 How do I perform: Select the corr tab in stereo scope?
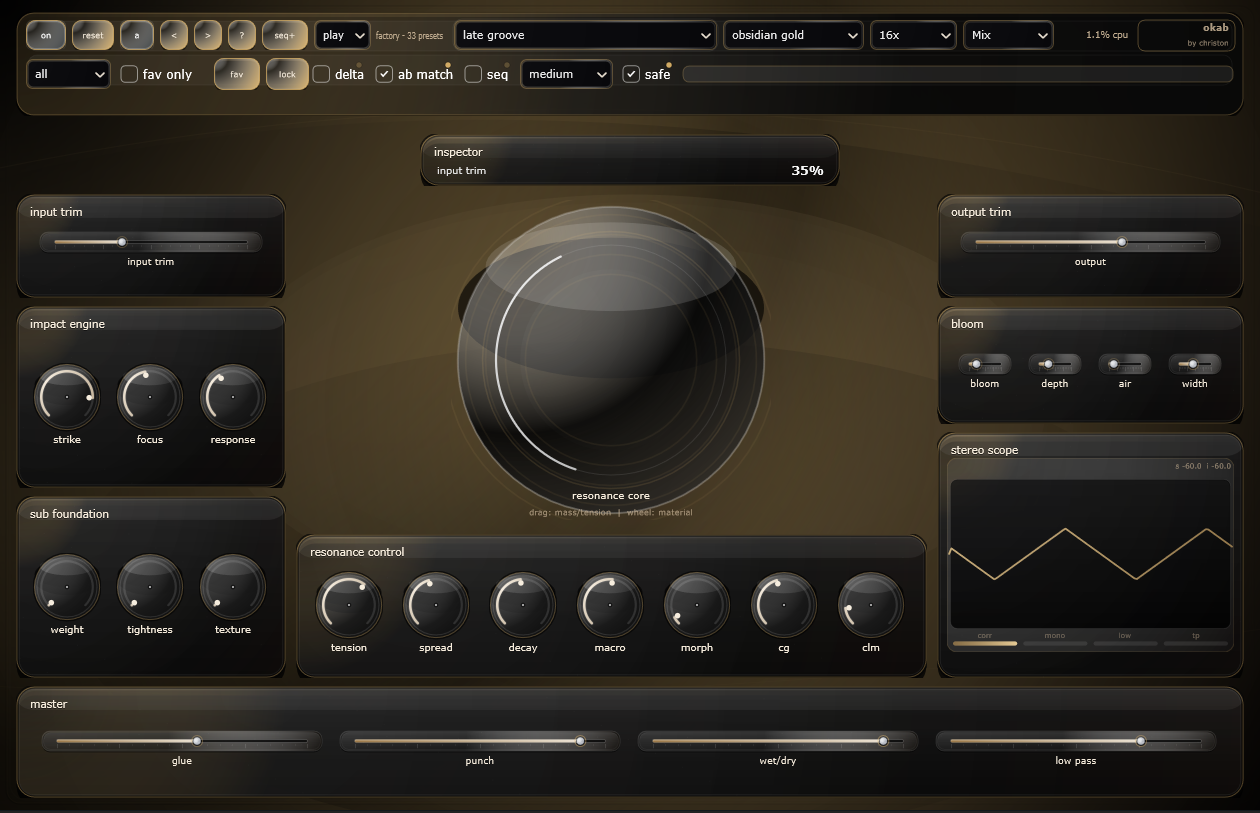click(983, 635)
